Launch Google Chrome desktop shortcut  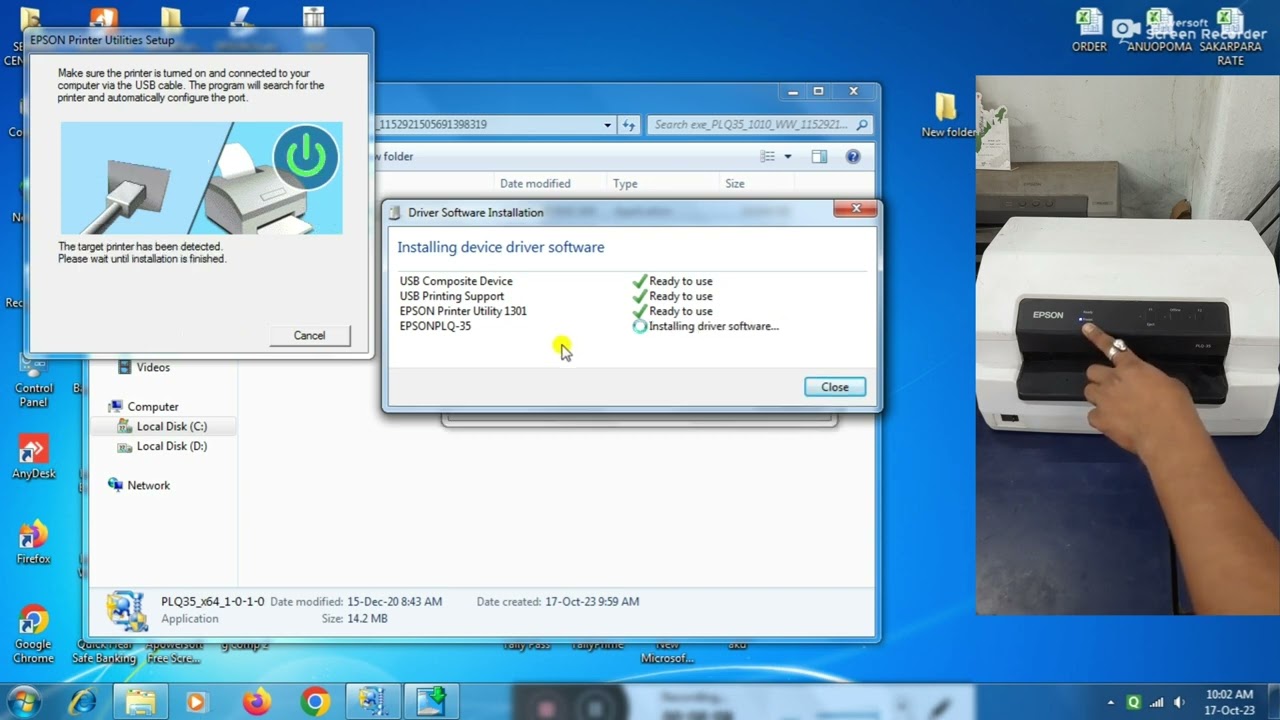[33, 635]
